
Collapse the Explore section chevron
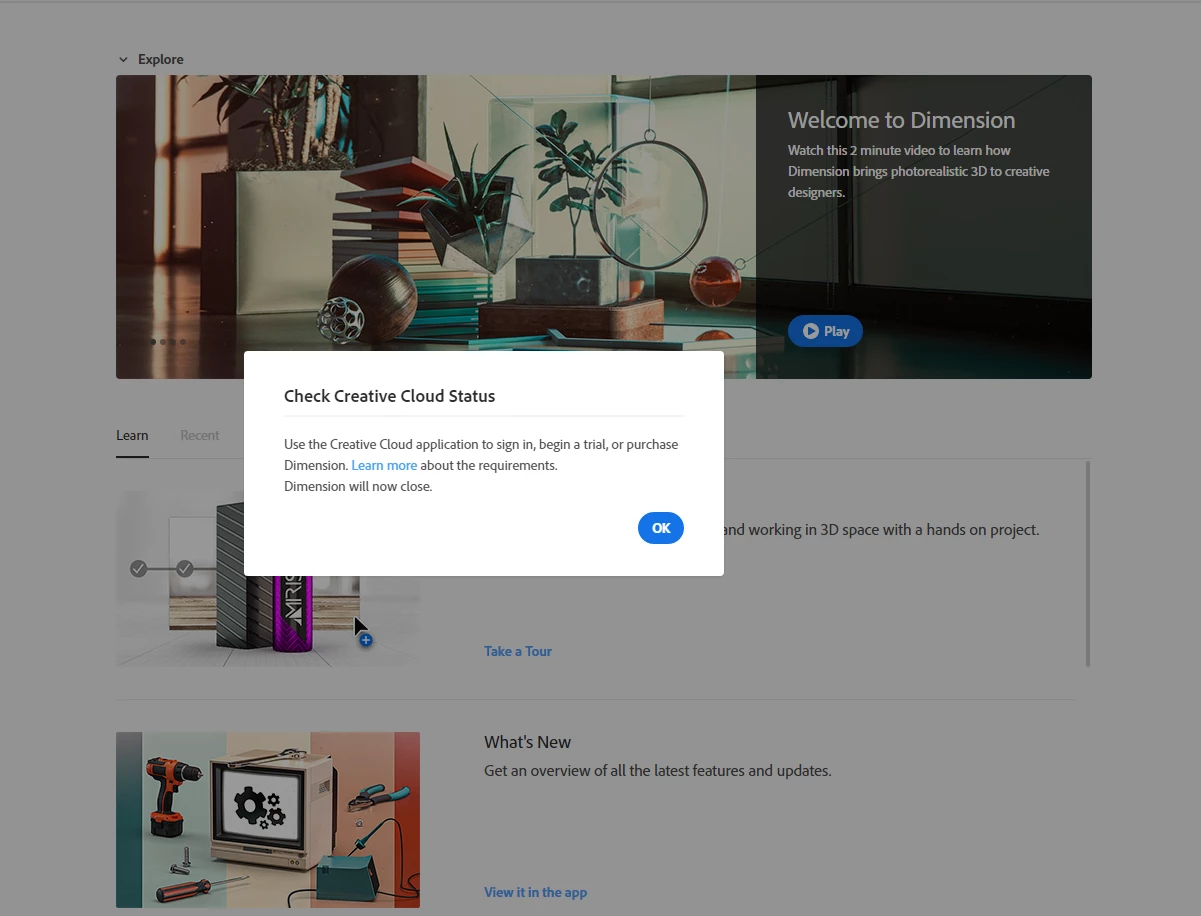click(123, 60)
